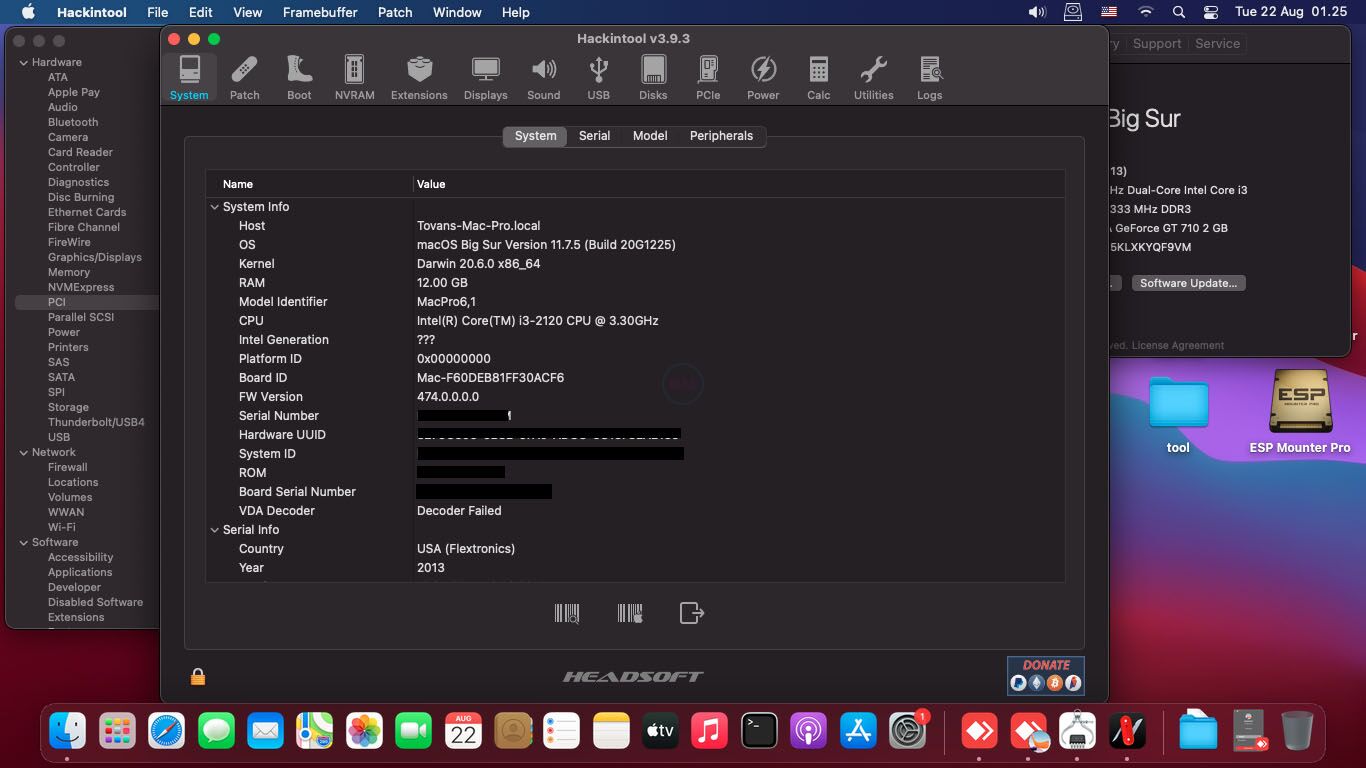Select Graphics/Displays in the sidebar
Screen dimensions: 1366x768
click(x=94, y=257)
